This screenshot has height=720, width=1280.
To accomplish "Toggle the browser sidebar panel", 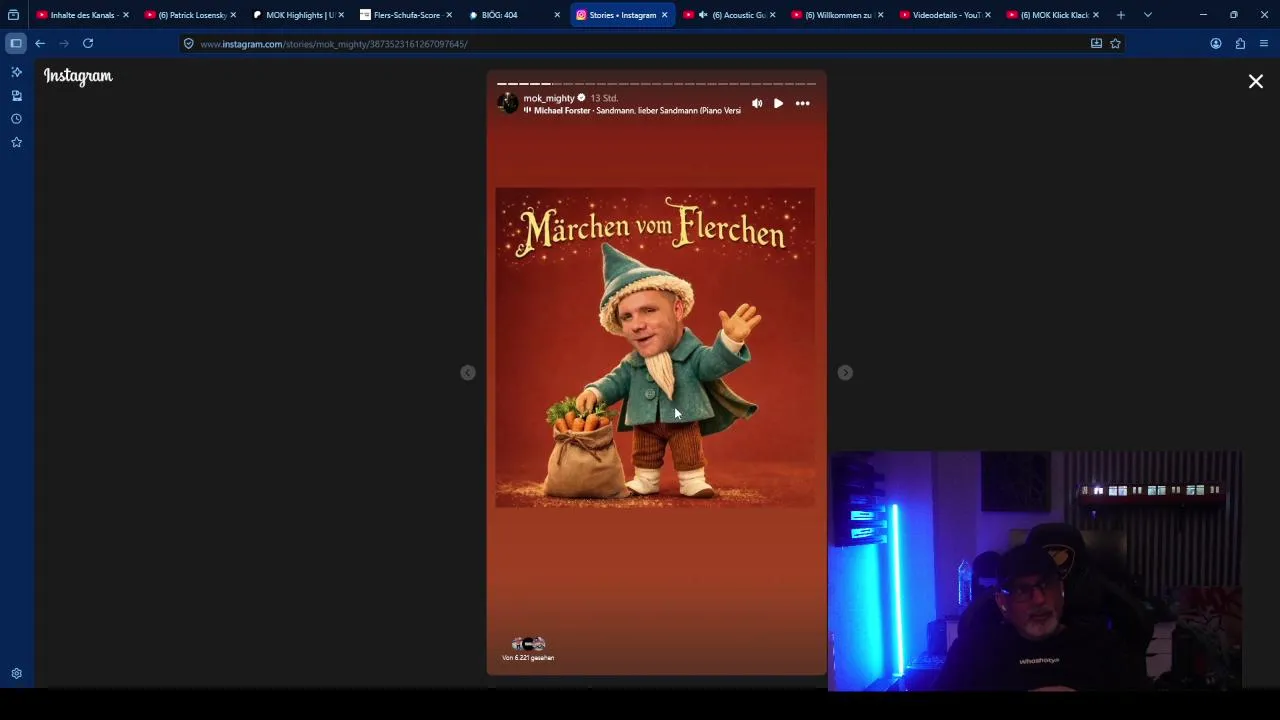I will click(16, 43).
